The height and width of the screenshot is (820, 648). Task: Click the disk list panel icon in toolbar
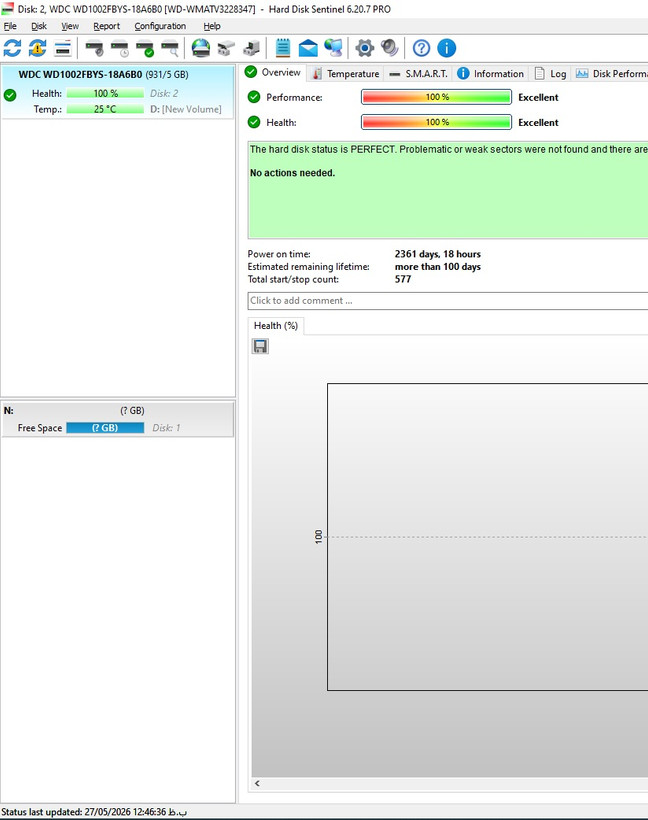pyautogui.click(x=63, y=48)
